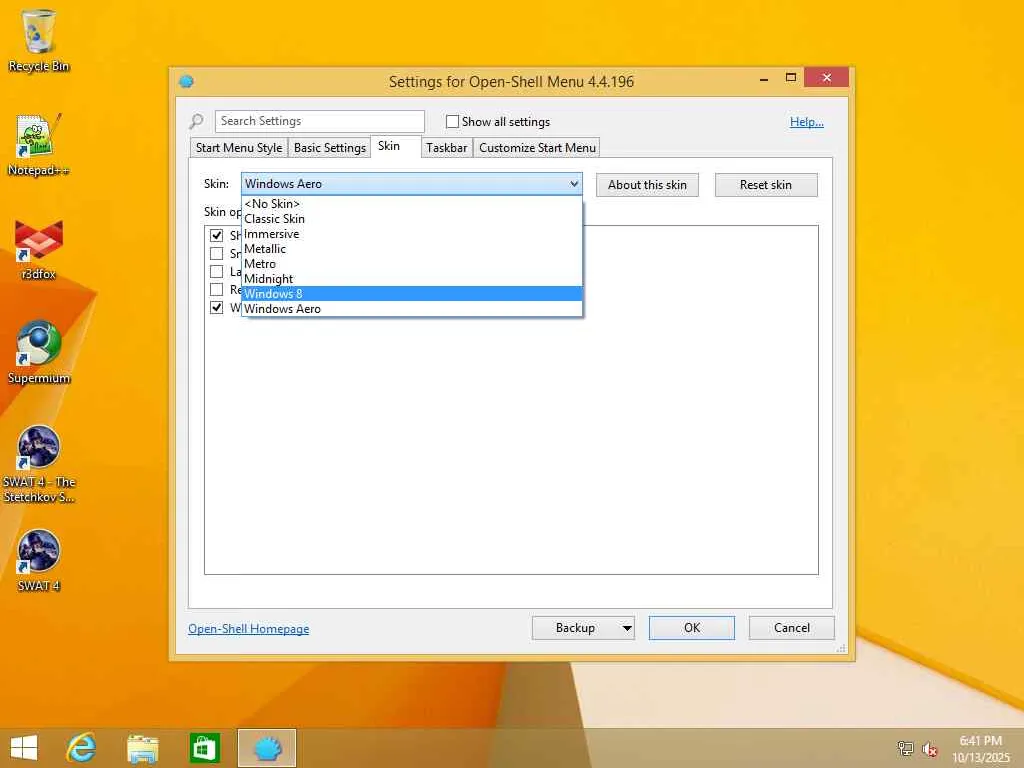The width and height of the screenshot is (1024, 768).
Task: Select the Notepad++ desktop shortcut
Action: 39,145
